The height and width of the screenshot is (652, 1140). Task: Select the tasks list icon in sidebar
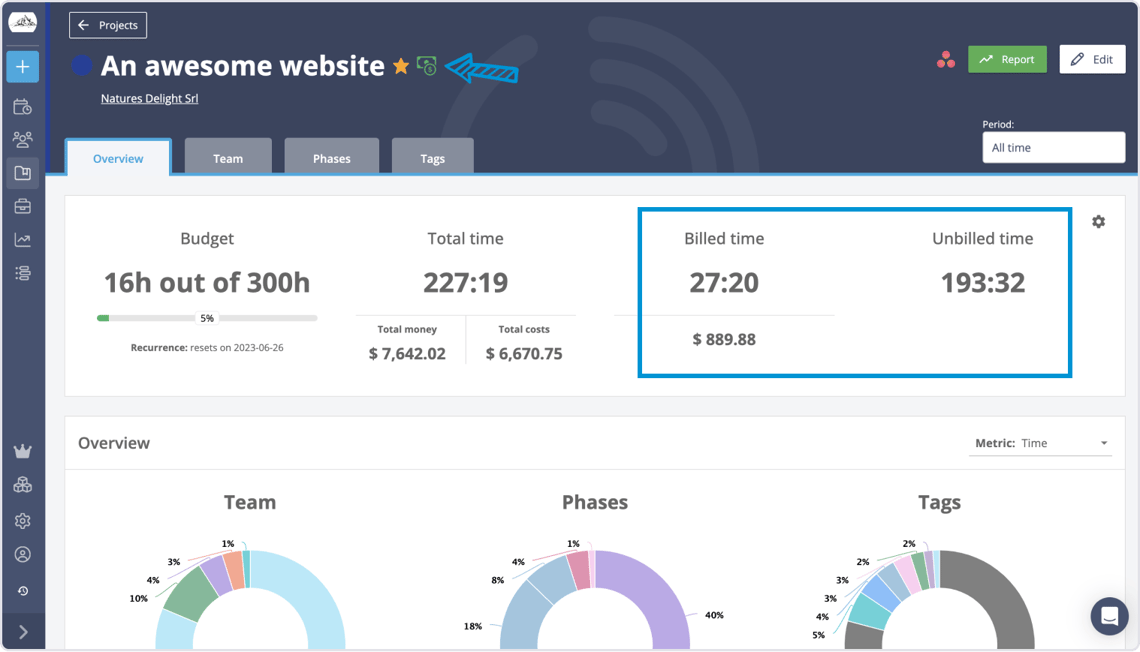pos(22,273)
